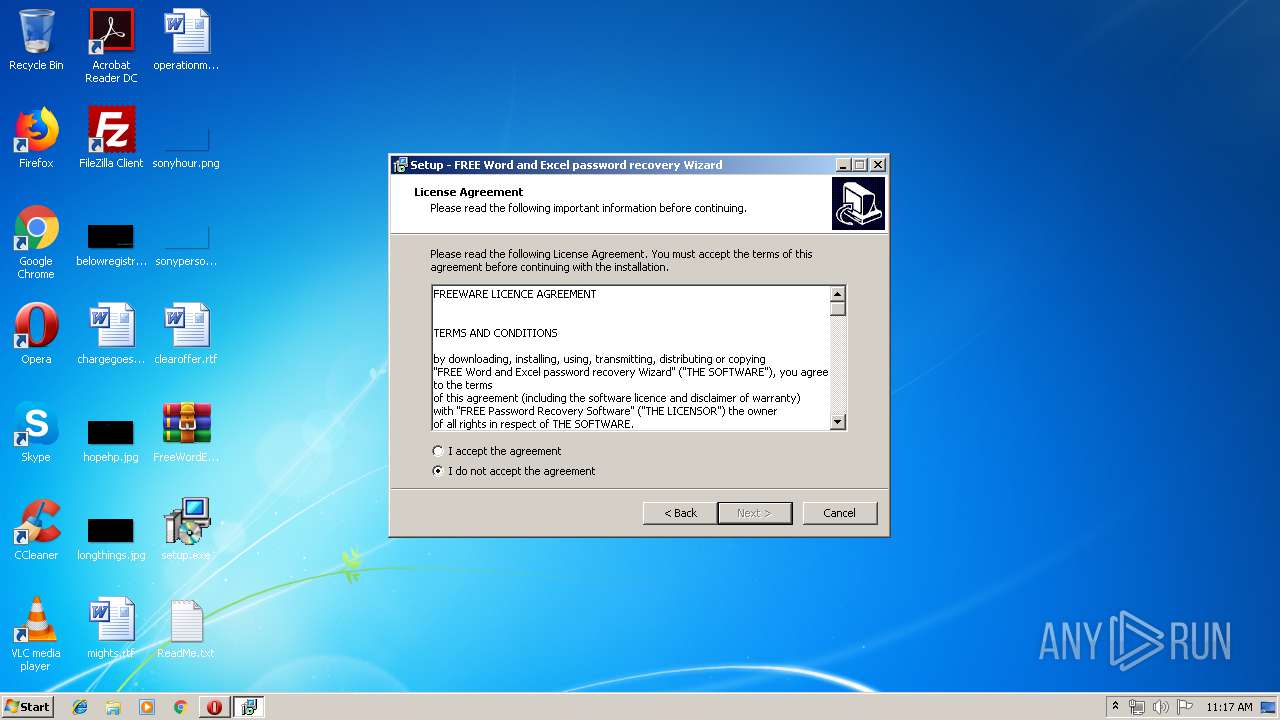Open Internet Explorer from the taskbar
1280x720 pixels.
click(x=80, y=707)
